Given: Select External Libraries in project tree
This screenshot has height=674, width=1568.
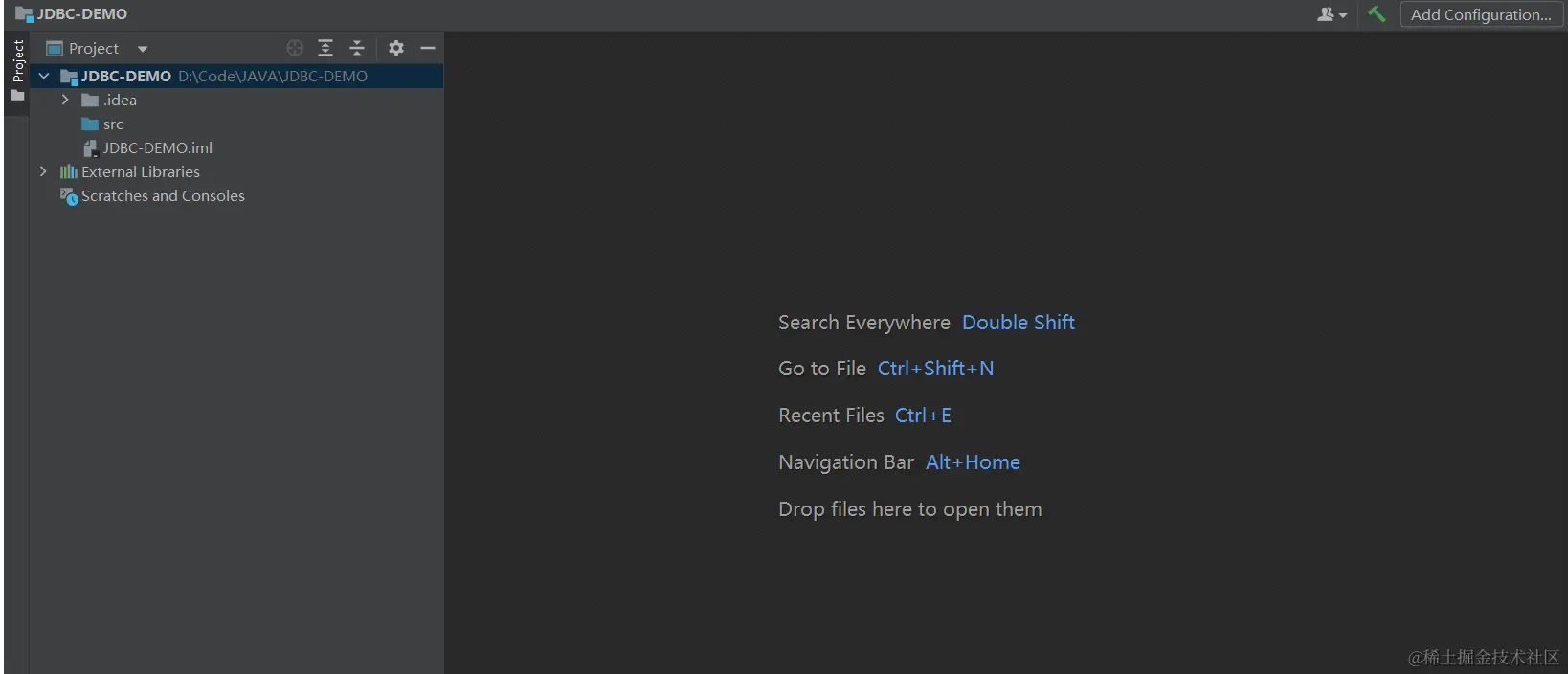Looking at the screenshot, I should pyautogui.click(x=141, y=171).
